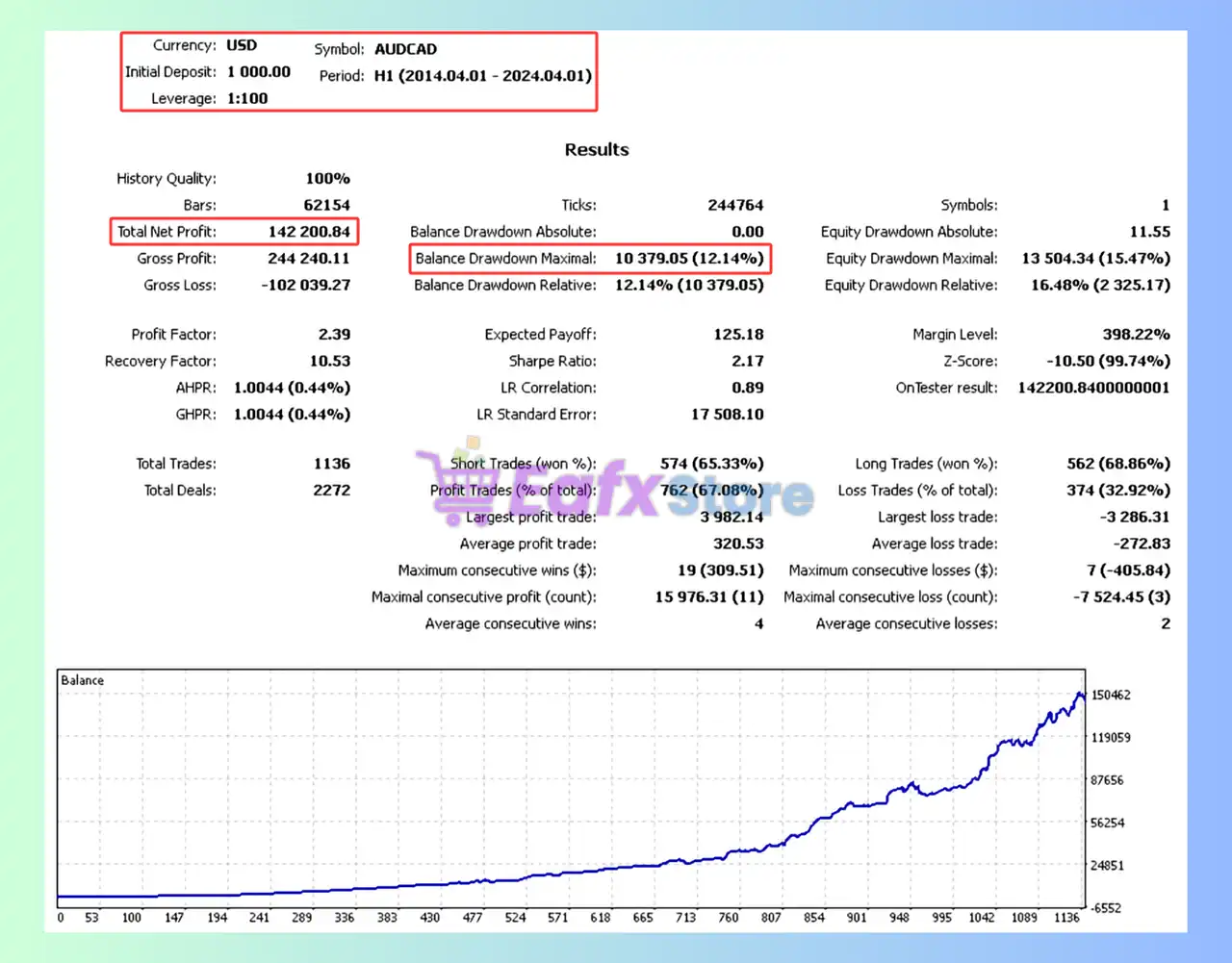The image size is (1232, 963).
Task: Open the Initial Deposit value selector
Action: coord(258,71)
